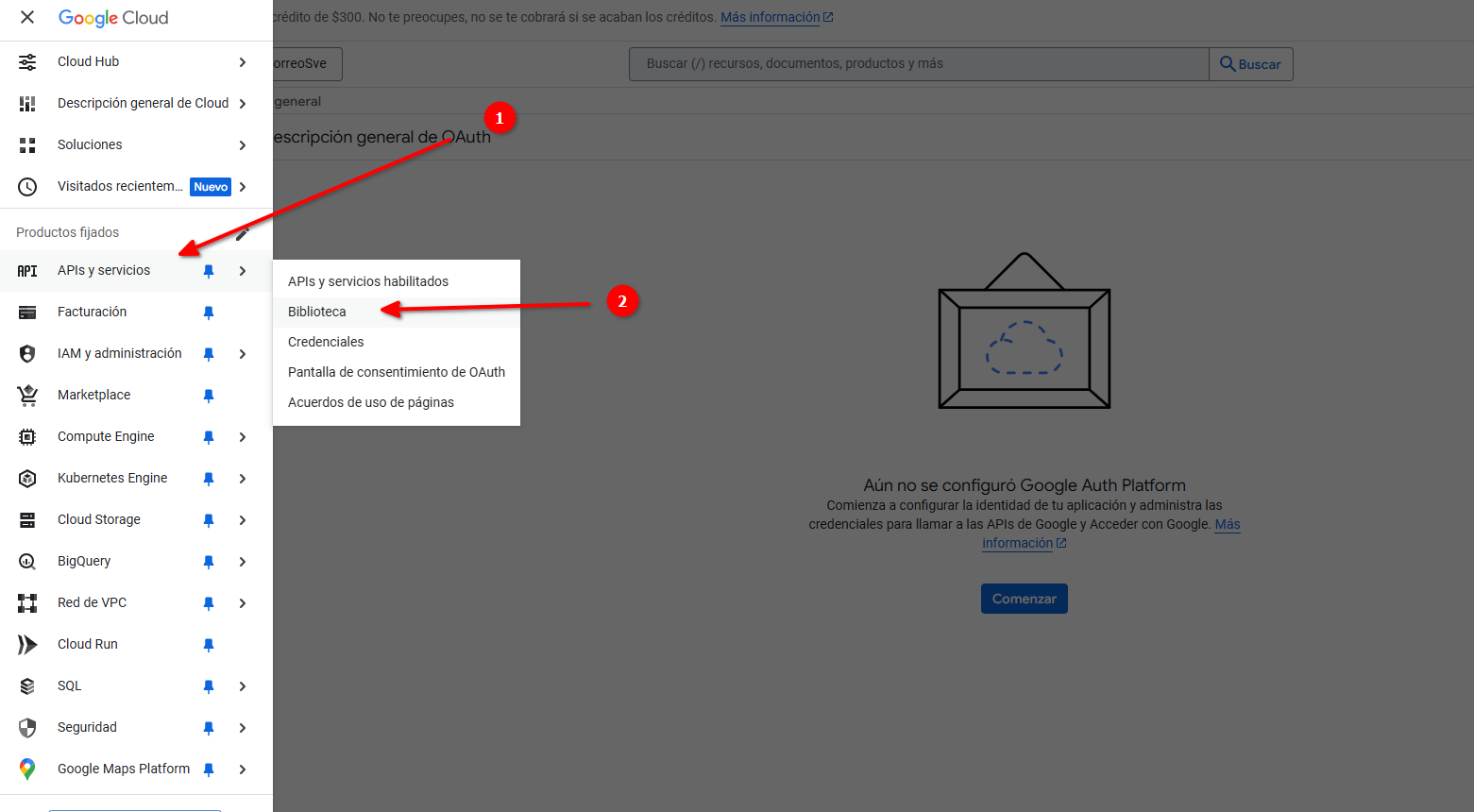This screenshot has height=812, width=1474.
Task: Expand the IAM y administración submenu chevron
Action: 243,354
